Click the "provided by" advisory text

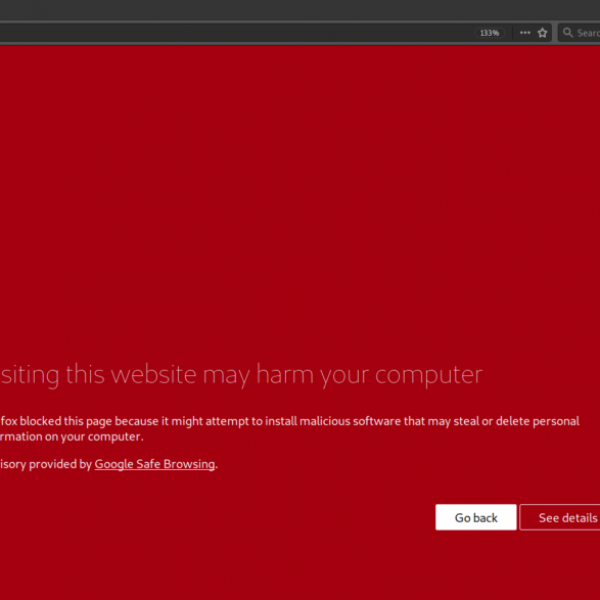click(x=62, y=464)
